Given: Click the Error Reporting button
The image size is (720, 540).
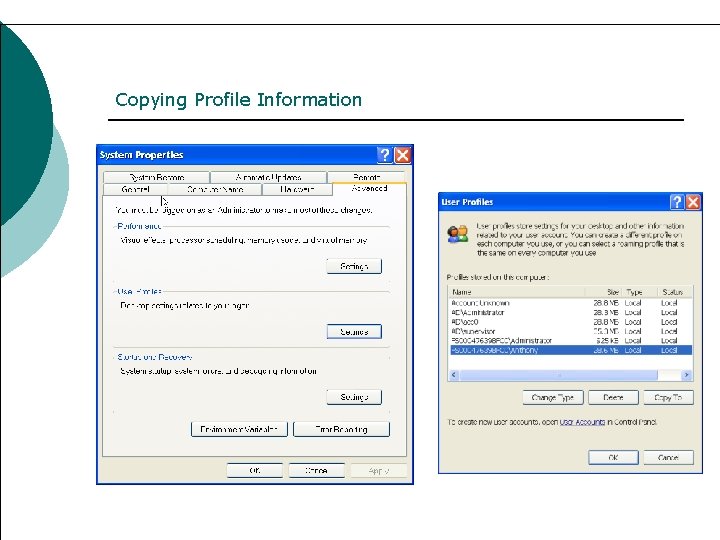Looking at the screenshot, I should 341,429.
